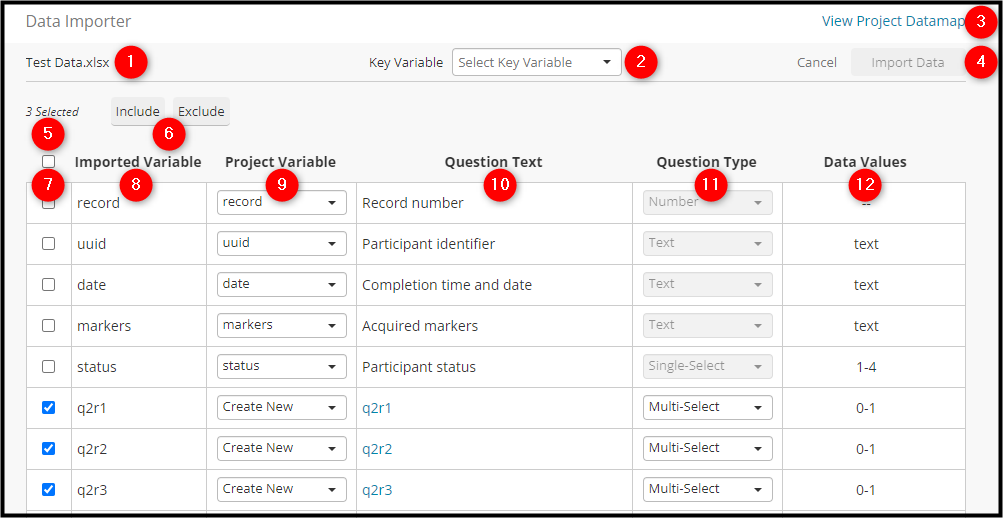The image size is (1003, 518).
Task: Click the 0-1 data value for q2r3
Action: point(865,490)
